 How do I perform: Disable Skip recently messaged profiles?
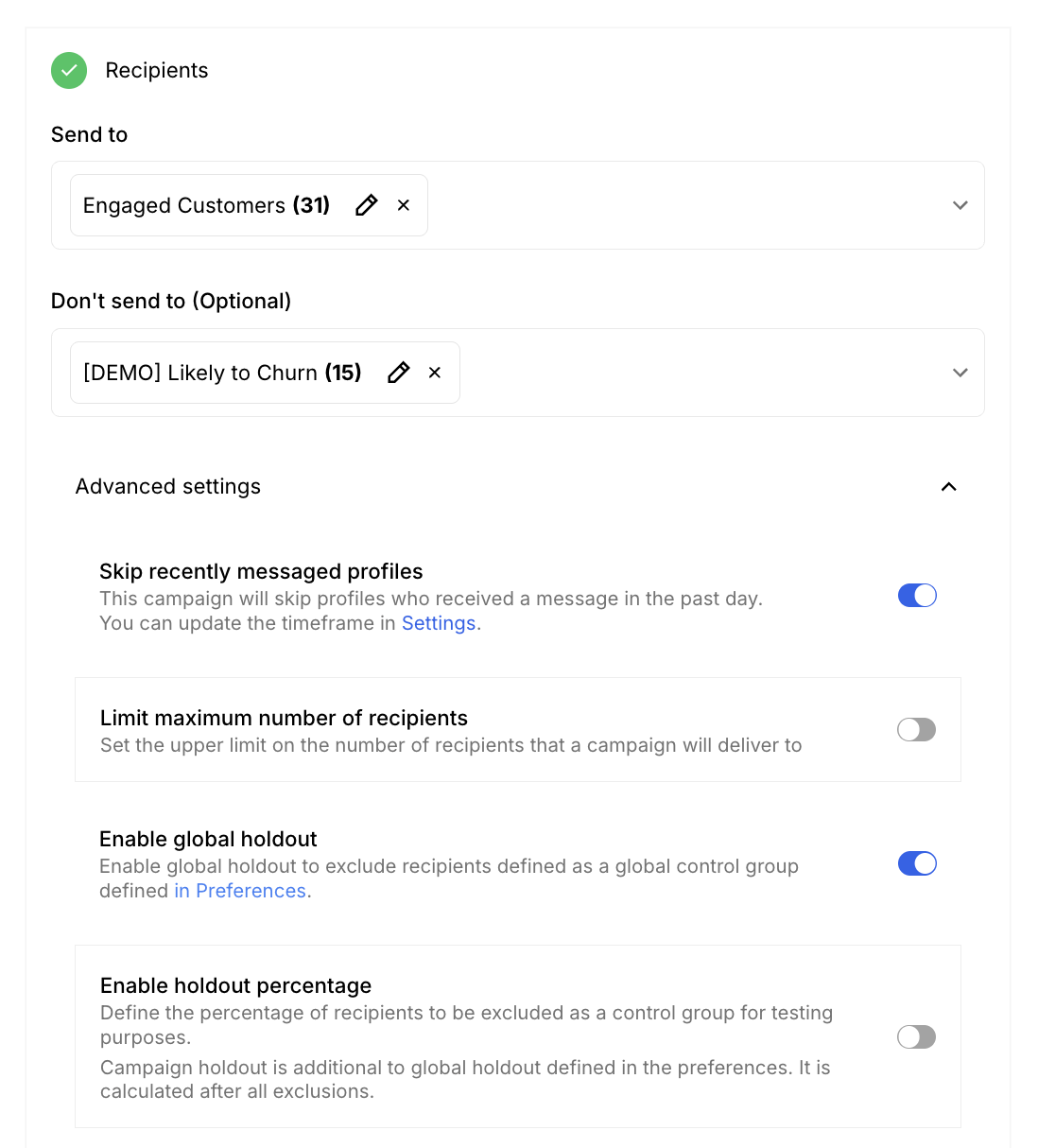(x=917, y=596)
